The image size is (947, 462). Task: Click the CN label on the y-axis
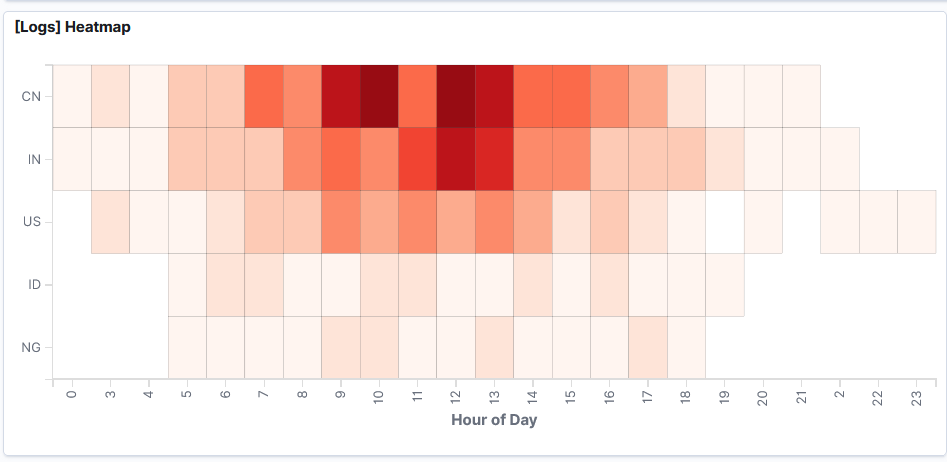(30, 97)
